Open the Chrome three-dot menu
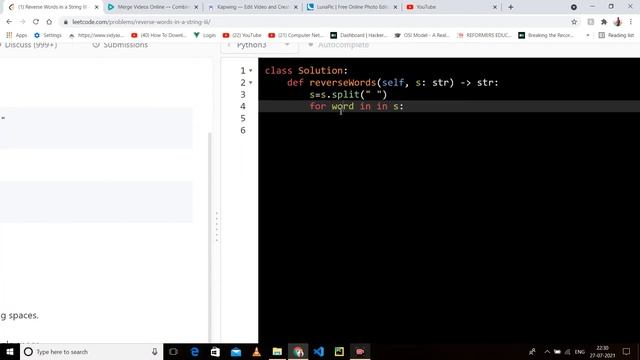 (631, 22)
